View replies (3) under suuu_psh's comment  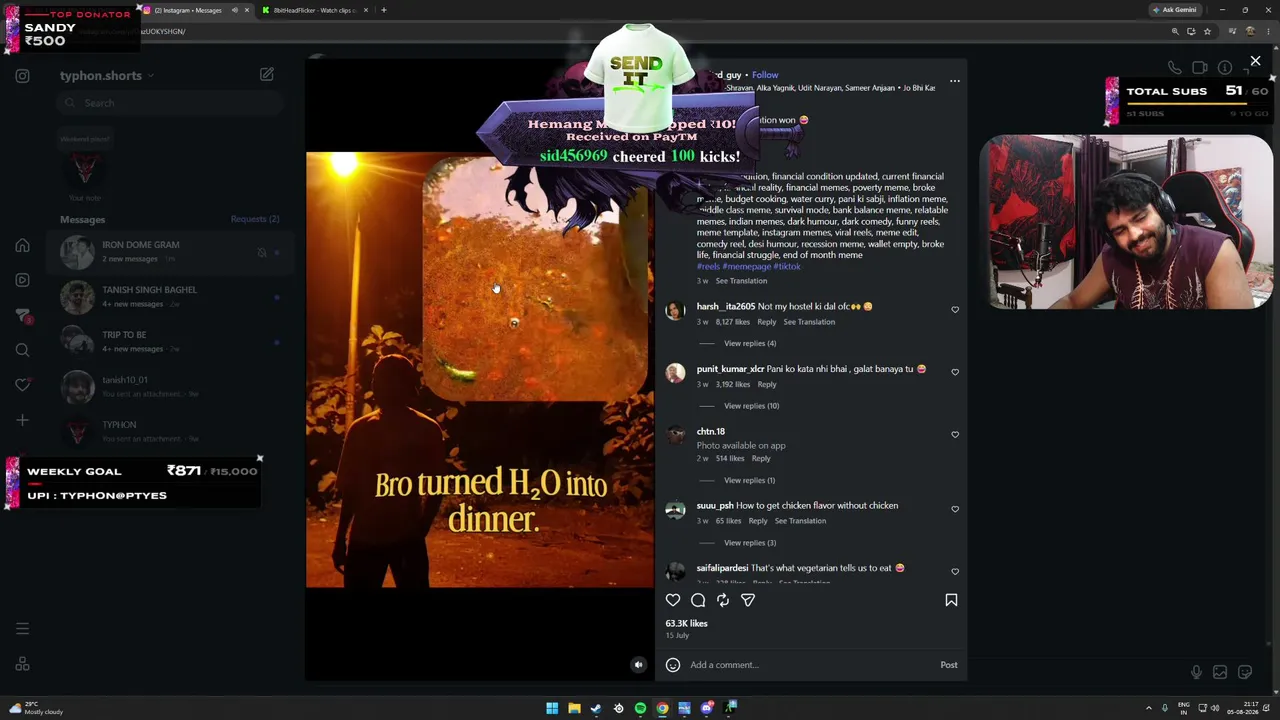click(750, 543)
